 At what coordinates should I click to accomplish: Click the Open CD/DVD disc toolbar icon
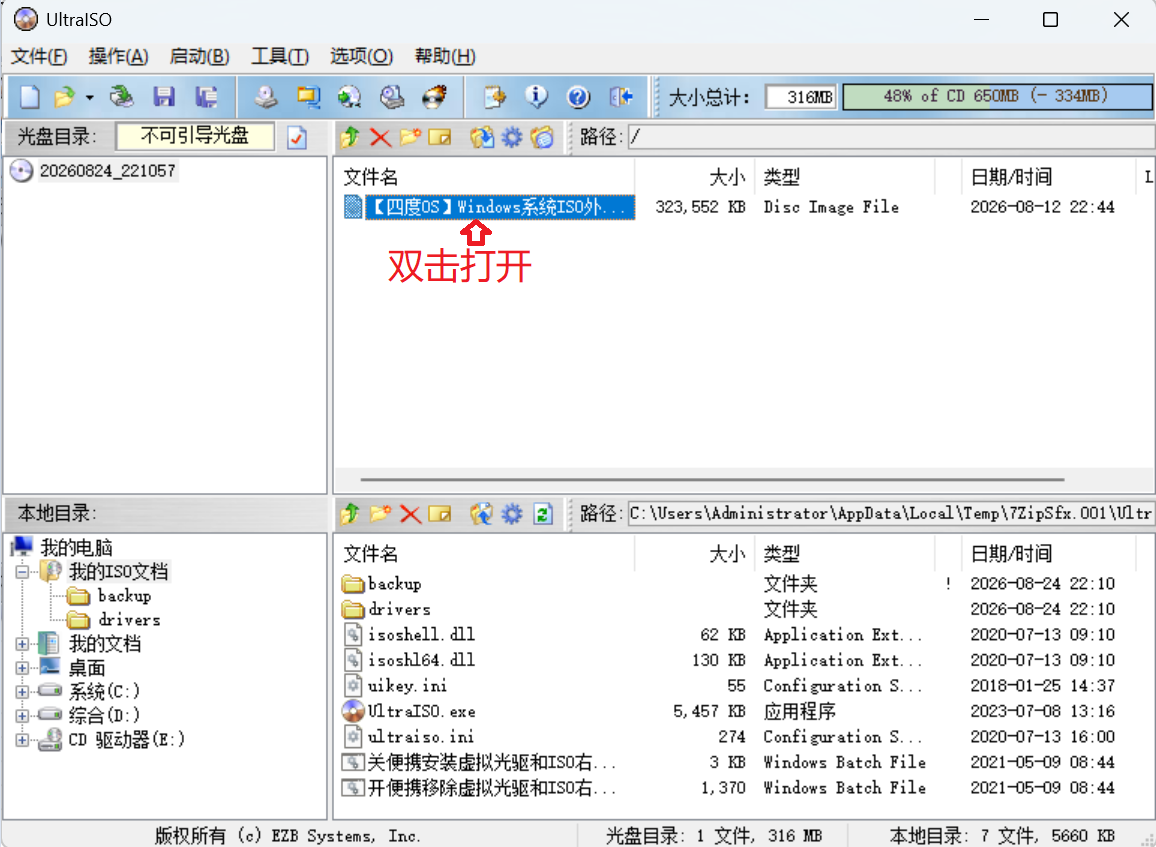(x=122, y=97)
